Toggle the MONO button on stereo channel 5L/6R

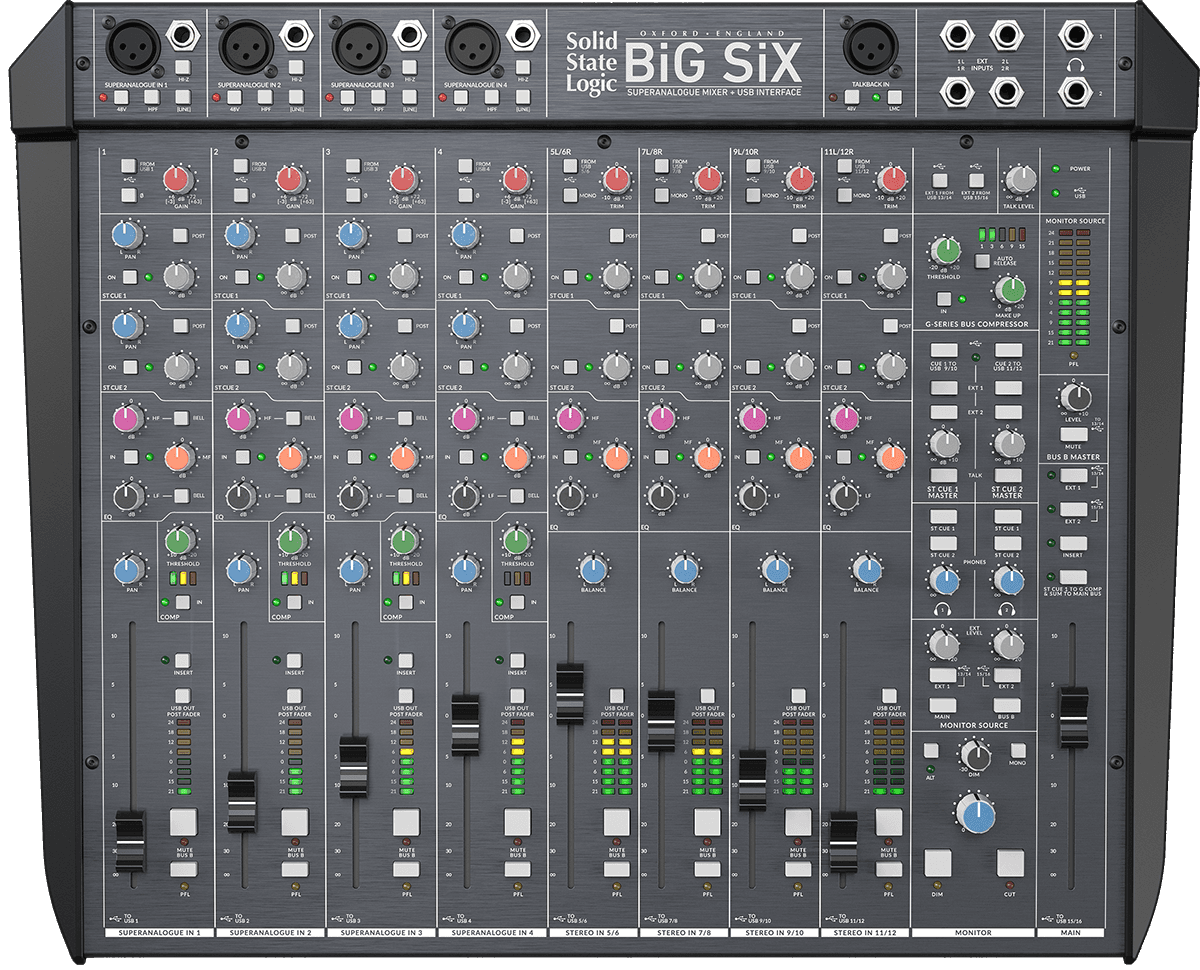(x=570, y=195)
